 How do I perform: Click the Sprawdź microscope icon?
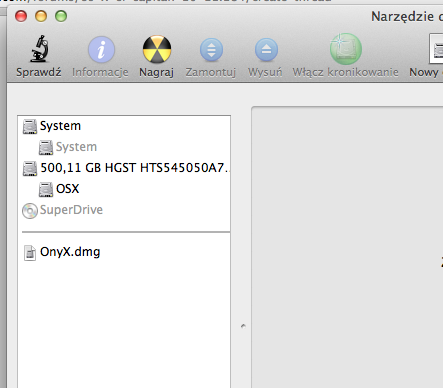tap(39, 49)
